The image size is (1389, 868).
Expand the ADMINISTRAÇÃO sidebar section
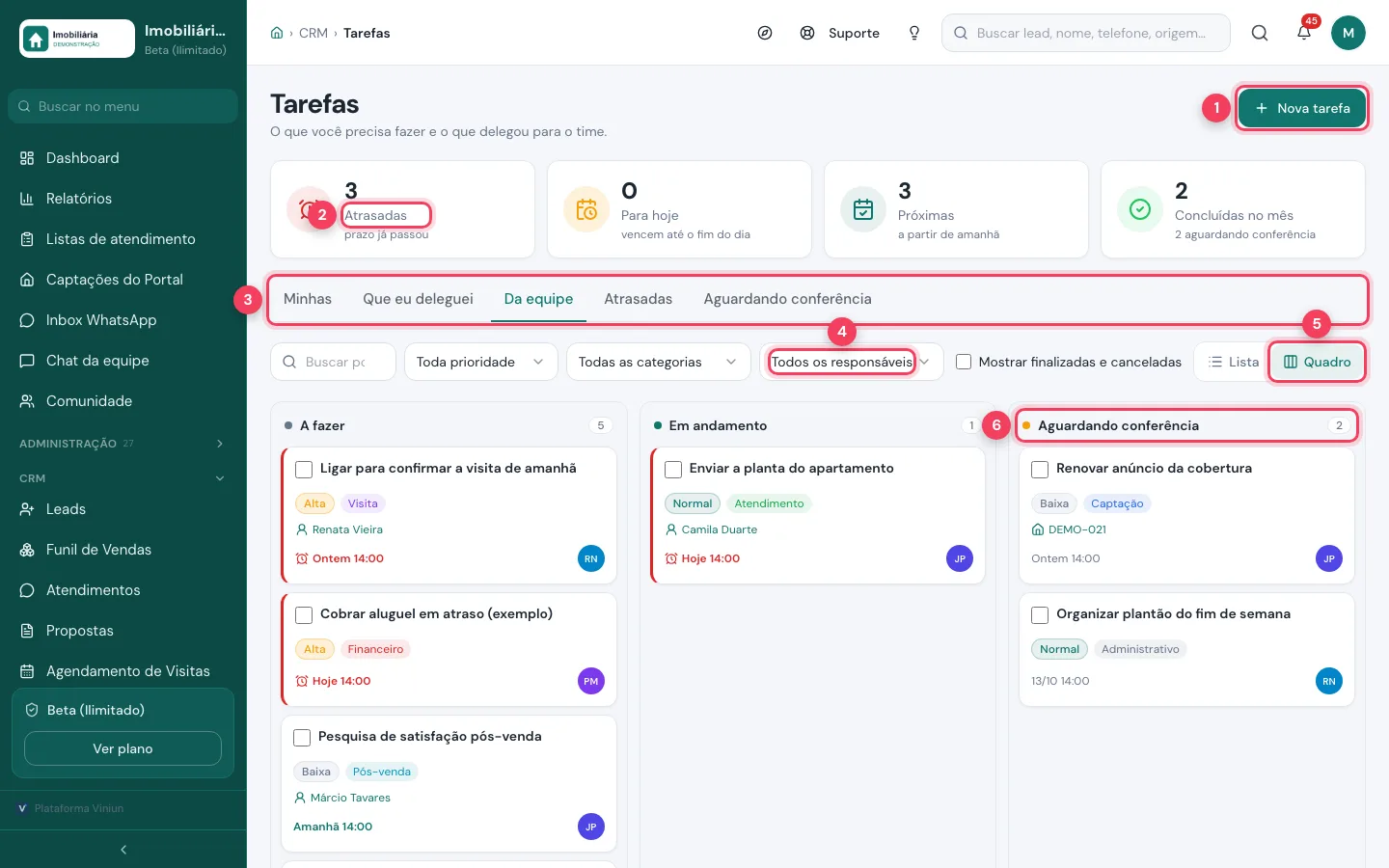pos(123,444)
